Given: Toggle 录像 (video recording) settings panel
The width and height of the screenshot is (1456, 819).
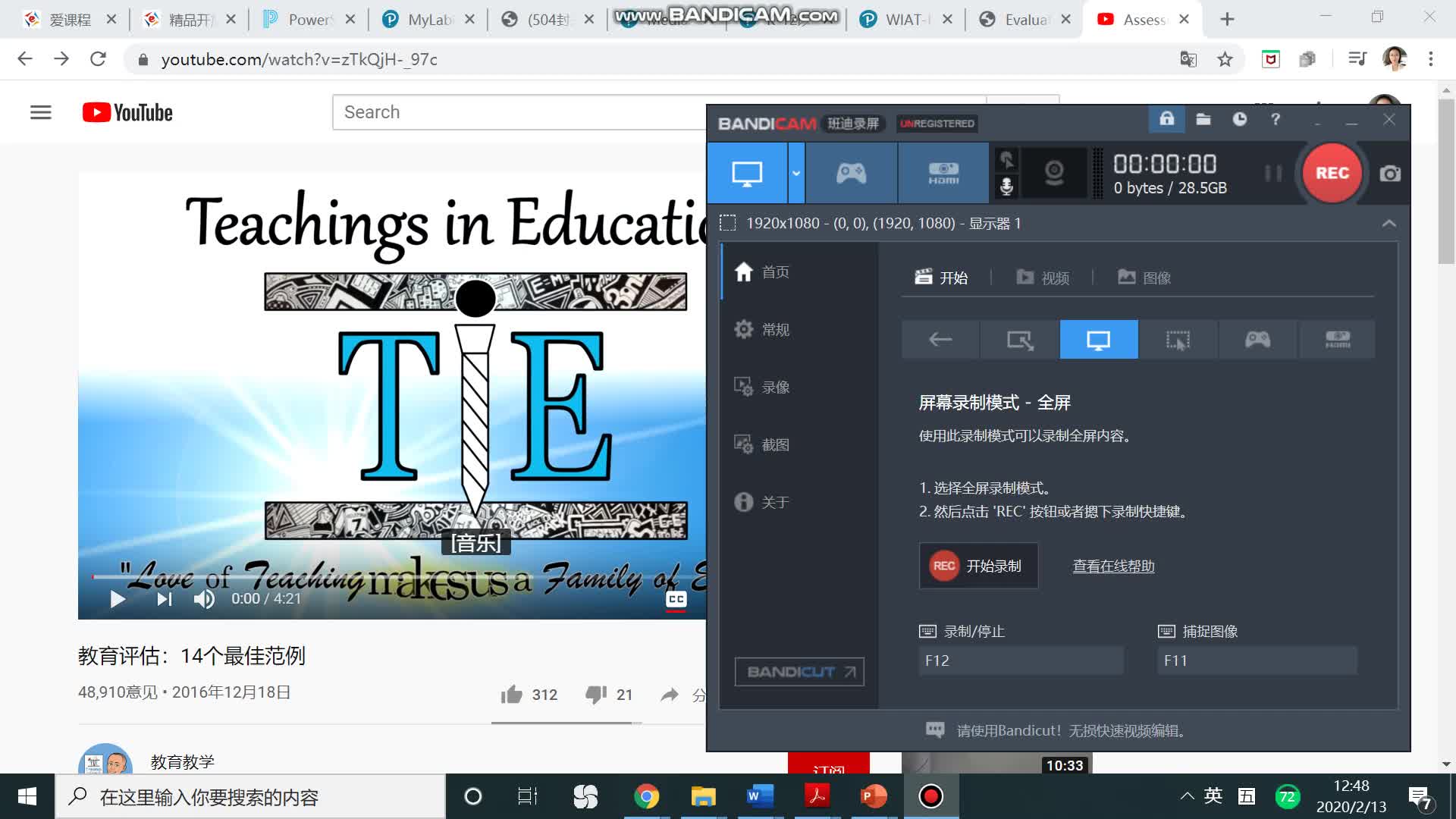Looking at the screenshot, I should (x=764, y=387).
